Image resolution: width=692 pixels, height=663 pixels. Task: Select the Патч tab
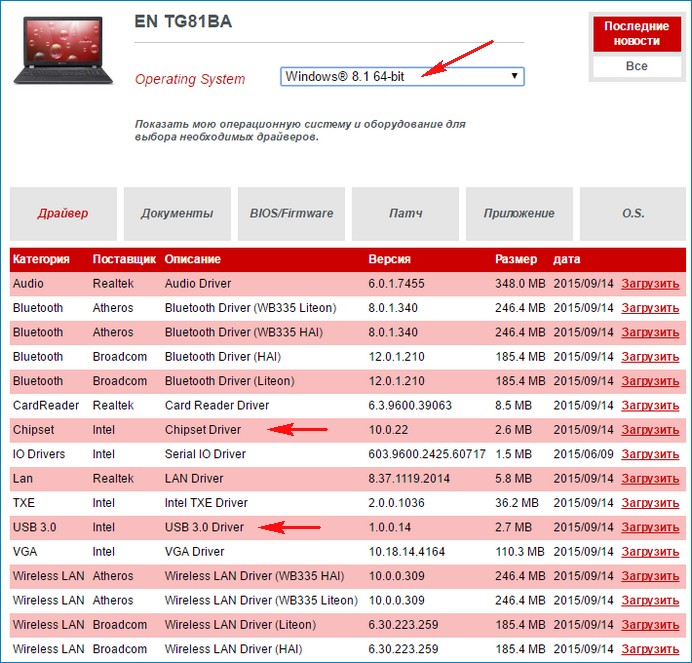tap(405, 213)
